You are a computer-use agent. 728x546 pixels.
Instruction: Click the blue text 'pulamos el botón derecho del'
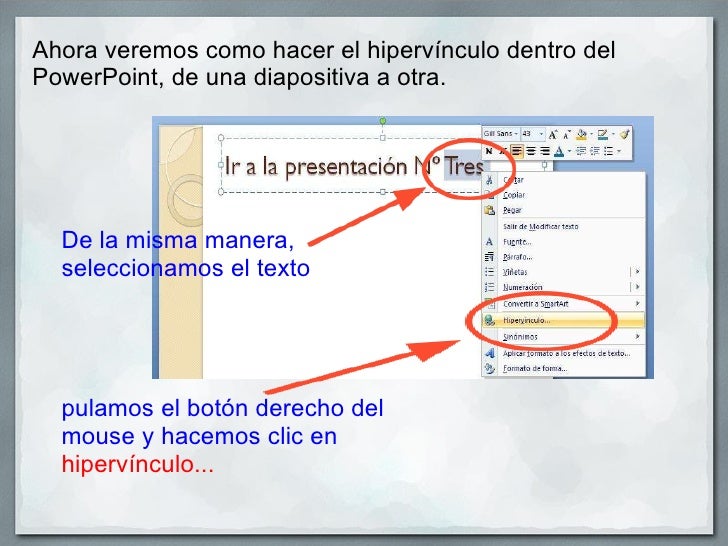click(222, 409)
